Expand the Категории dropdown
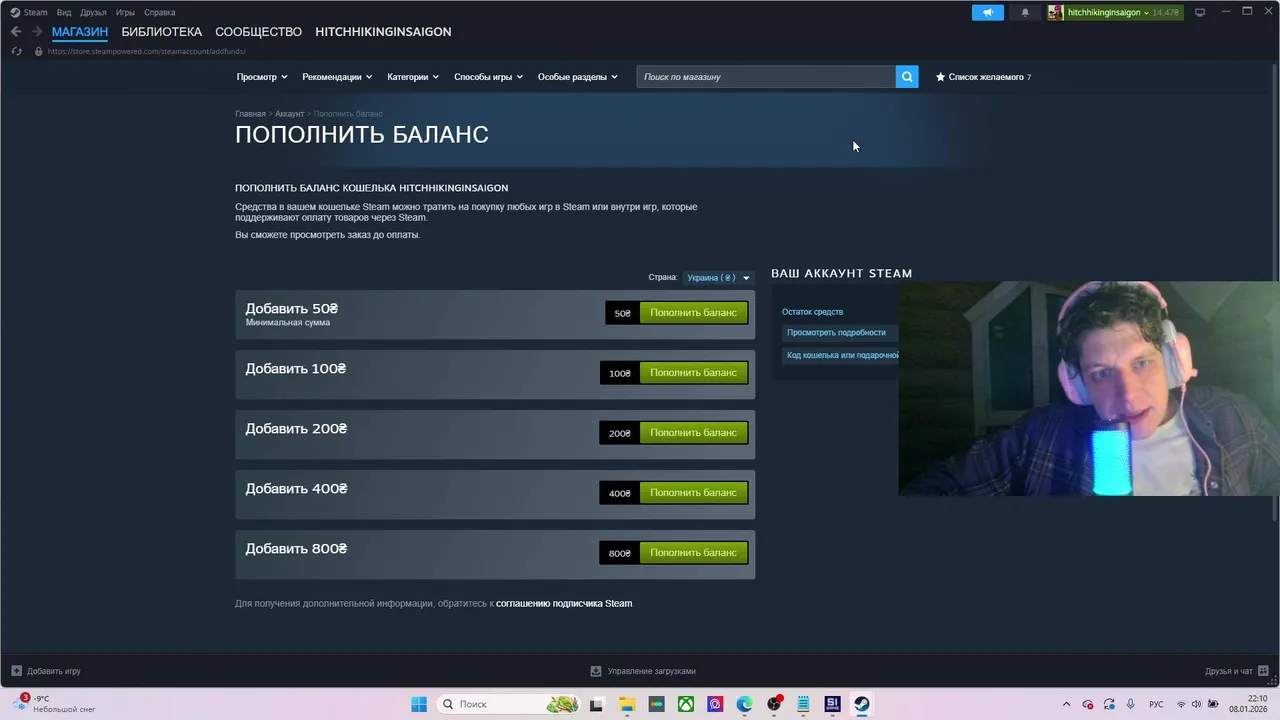Screen dimensions: 1280x720 point(413,77)
